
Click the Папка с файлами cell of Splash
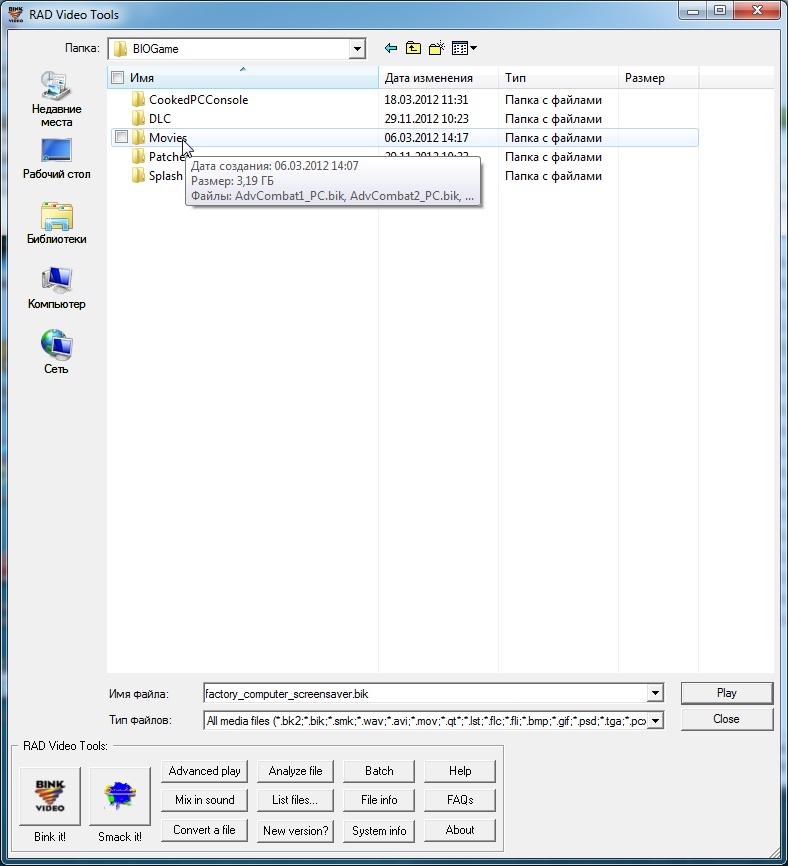click(553, 176)
